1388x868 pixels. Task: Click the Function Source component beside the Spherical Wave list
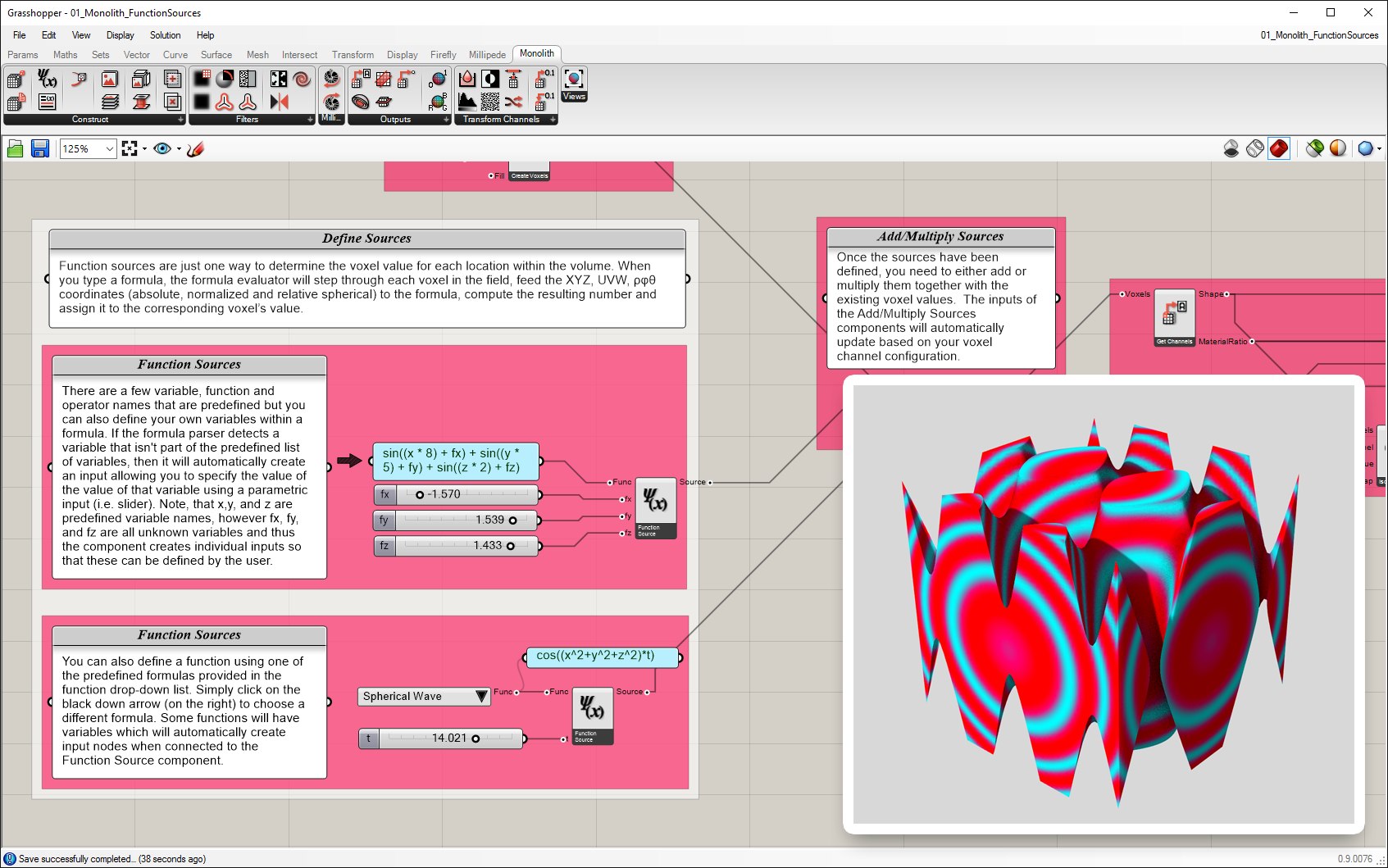[x=593, y=716]
